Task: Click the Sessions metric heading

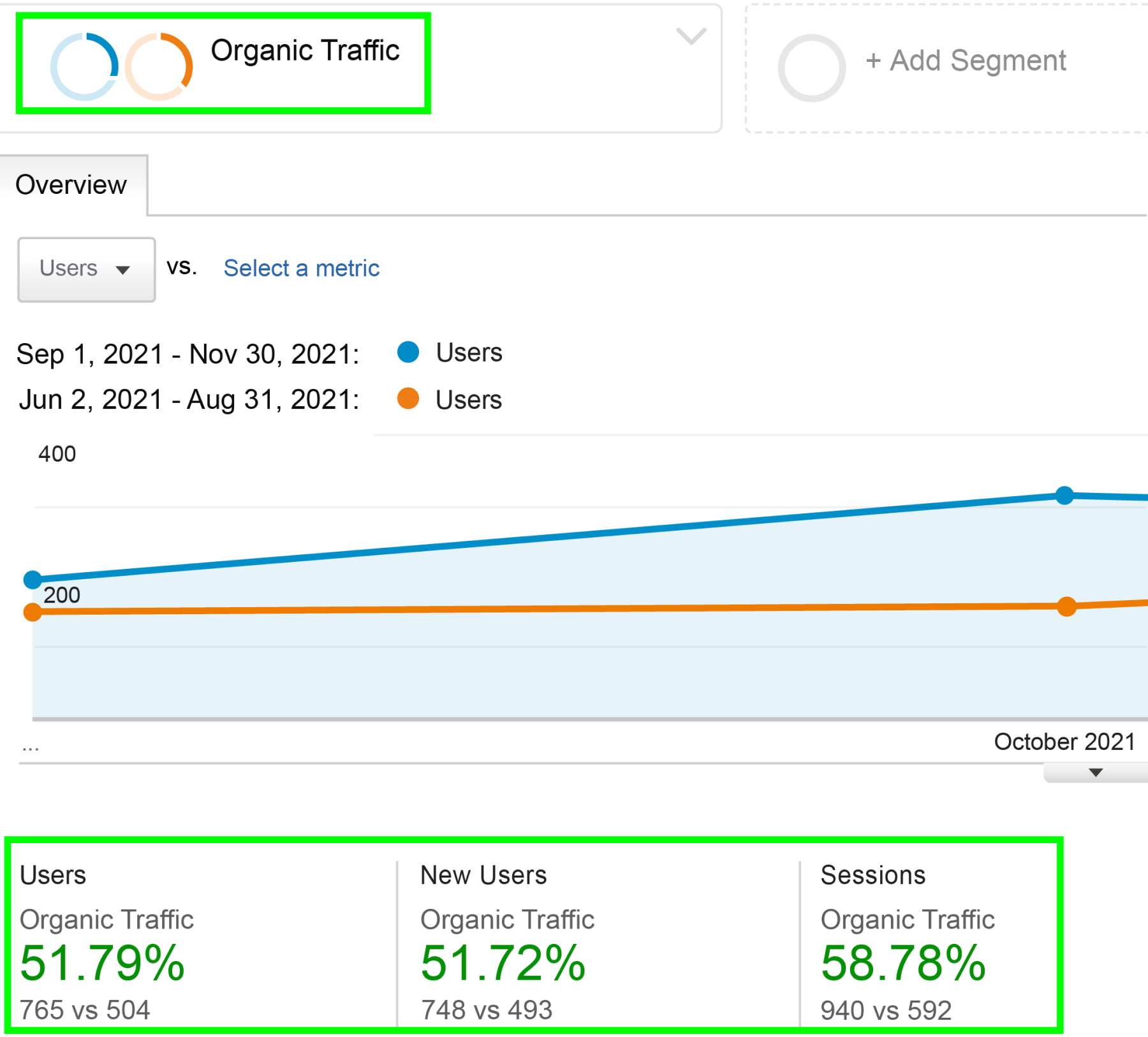Action: (873, 875)
